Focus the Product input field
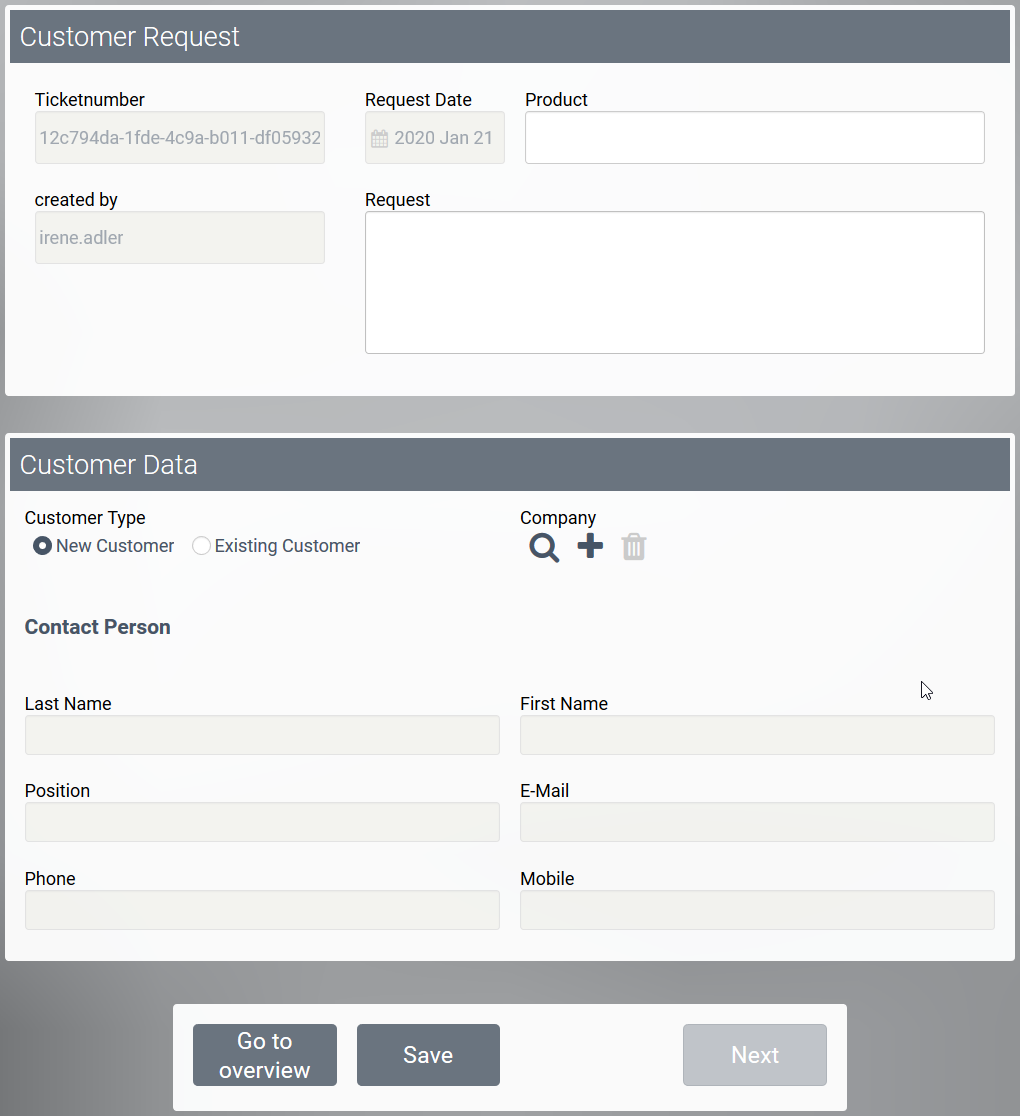 click(755, 137)
